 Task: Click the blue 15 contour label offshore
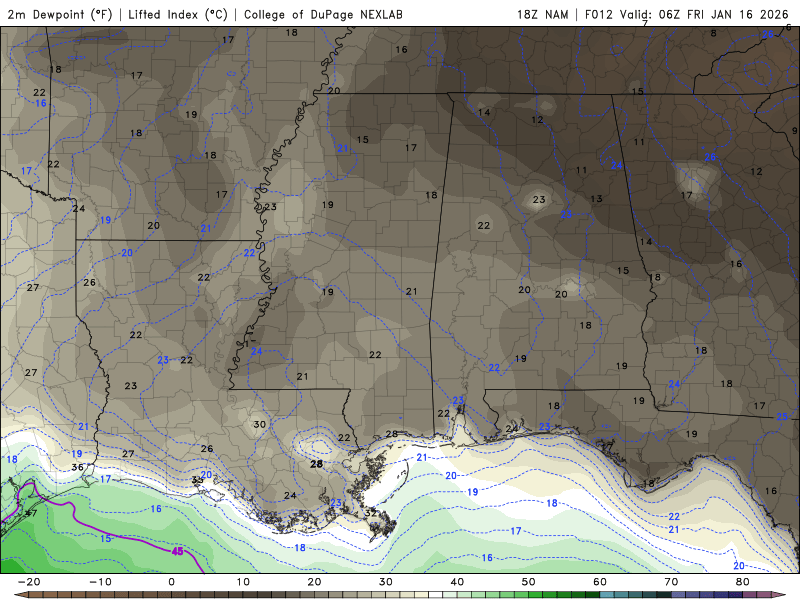(106, 539)
